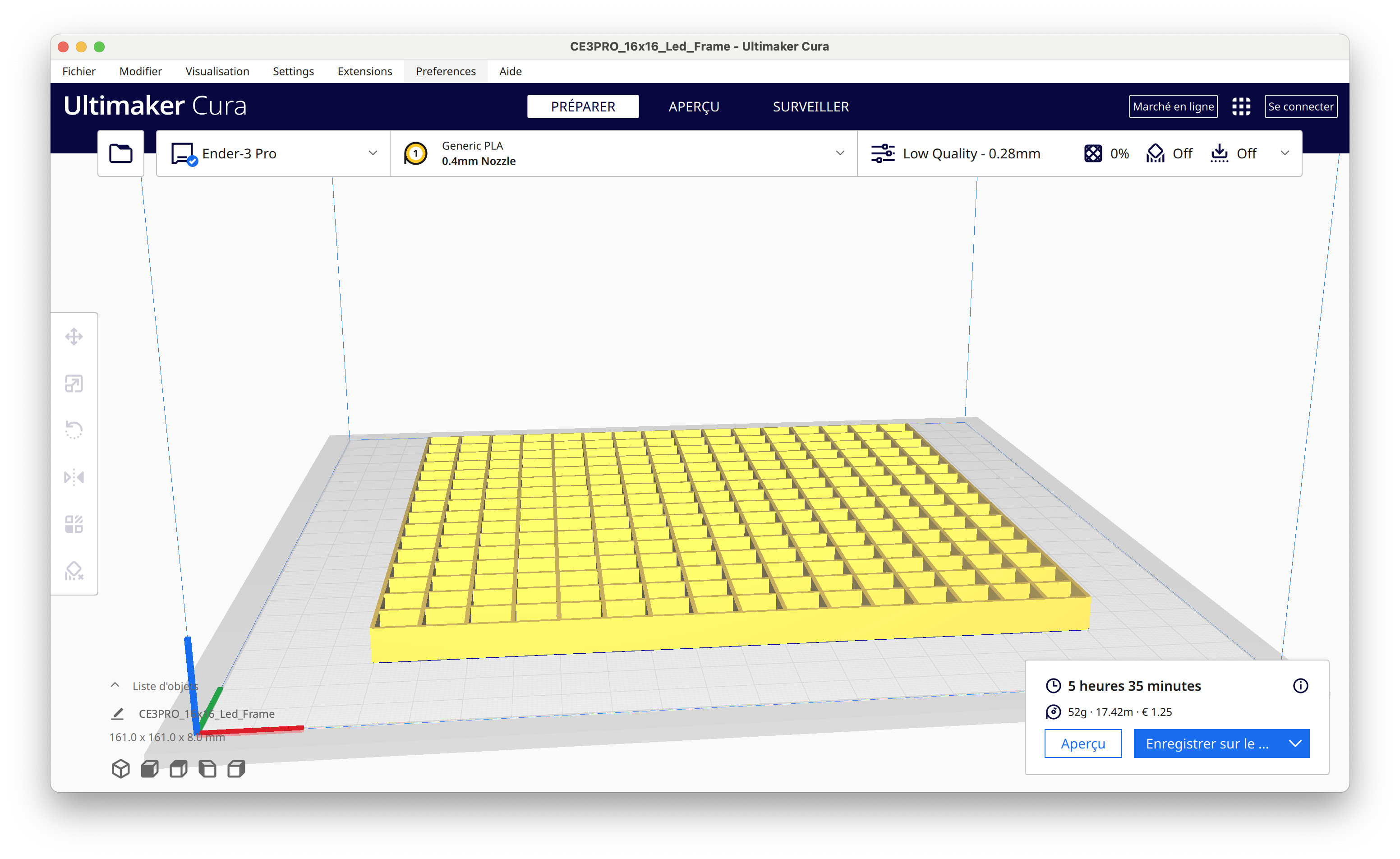Click the Se connecter button
This screenshot has height=859, width=1400.
tap(1300, 106)
